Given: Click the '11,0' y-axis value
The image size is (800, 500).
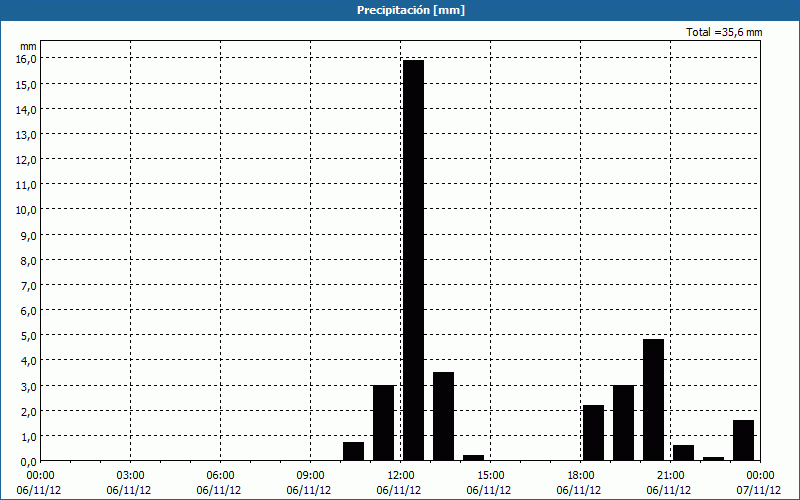Looking at the screenshot, I should pos(26,185).
